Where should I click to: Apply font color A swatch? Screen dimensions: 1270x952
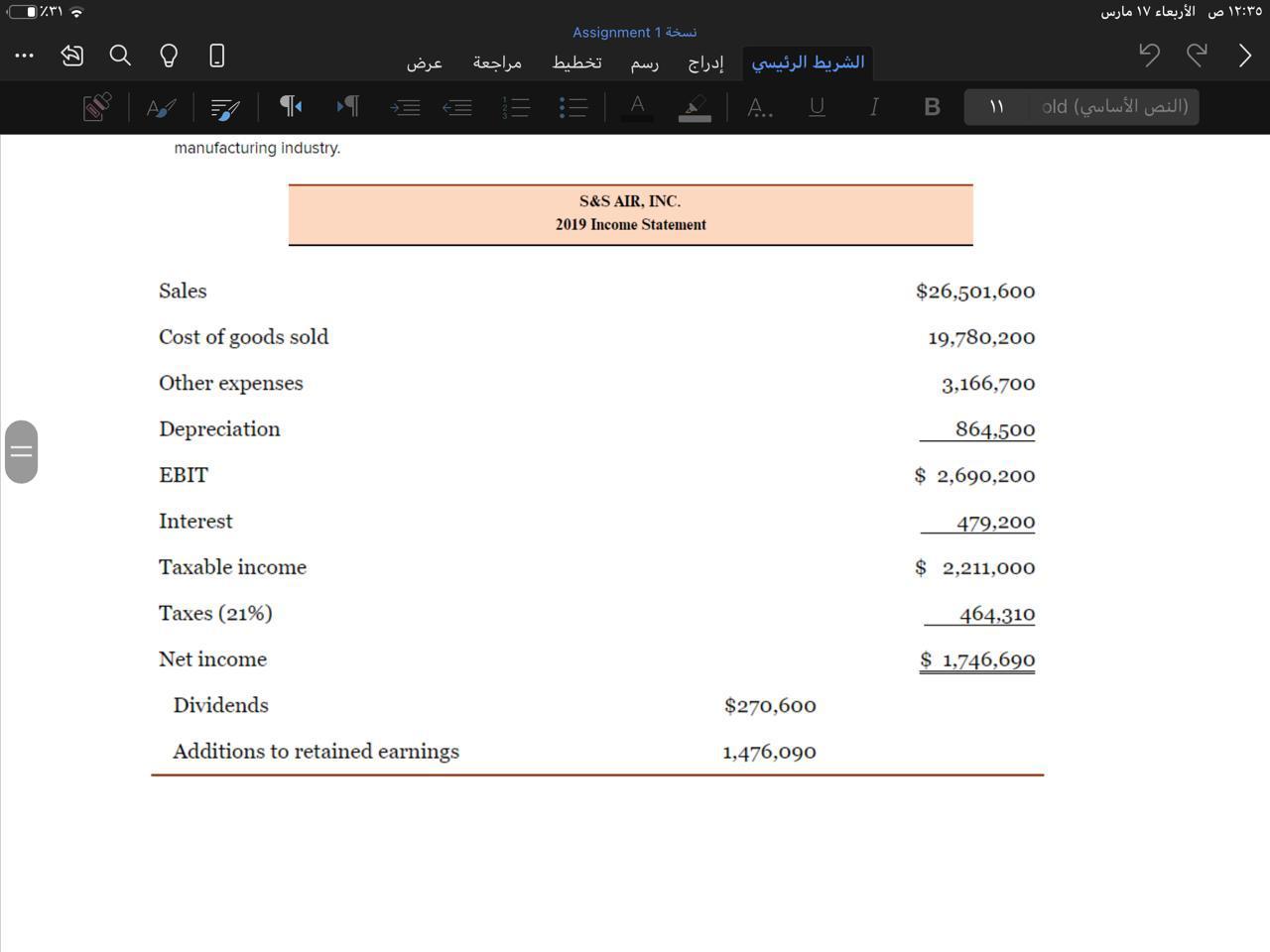click(637, 107)
